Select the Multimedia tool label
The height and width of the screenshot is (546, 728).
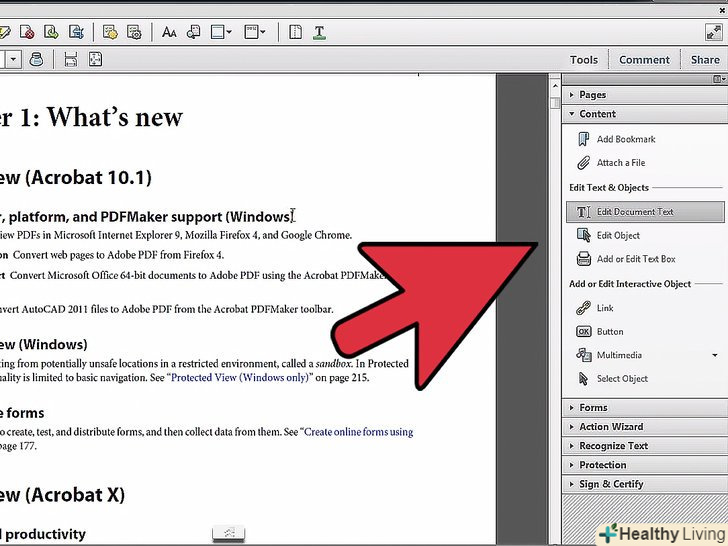click(619, 355)
